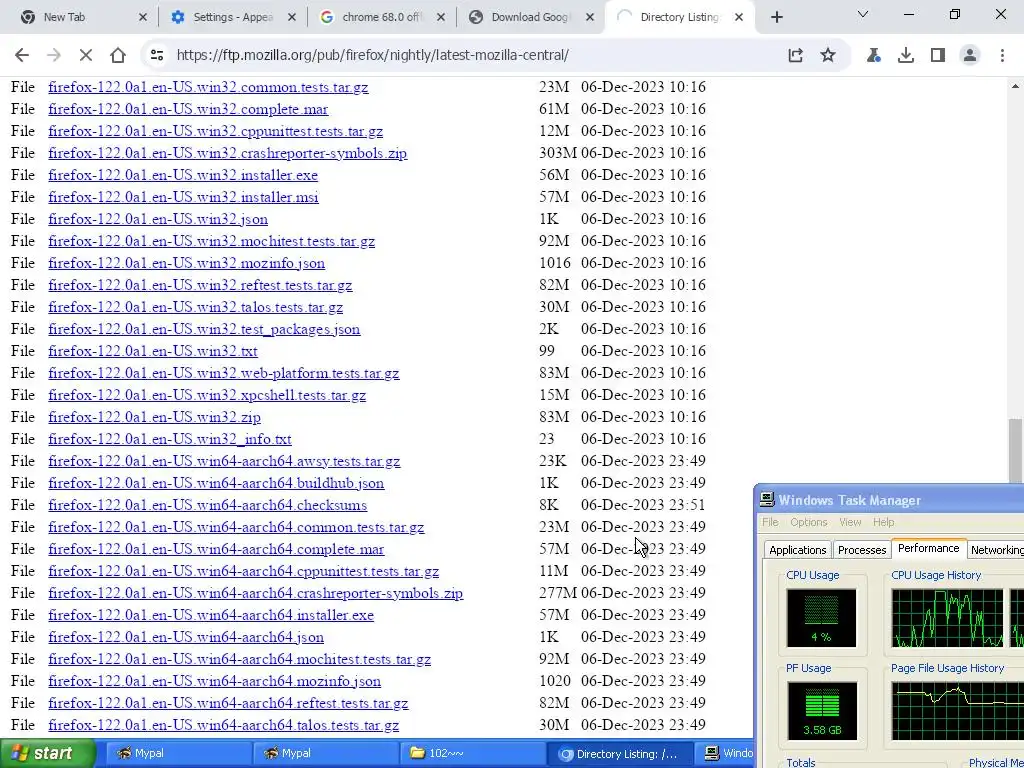Switch to the chrome 68.0 search tab
Viewport: 1024px width, 768px height.
point(382,18)
